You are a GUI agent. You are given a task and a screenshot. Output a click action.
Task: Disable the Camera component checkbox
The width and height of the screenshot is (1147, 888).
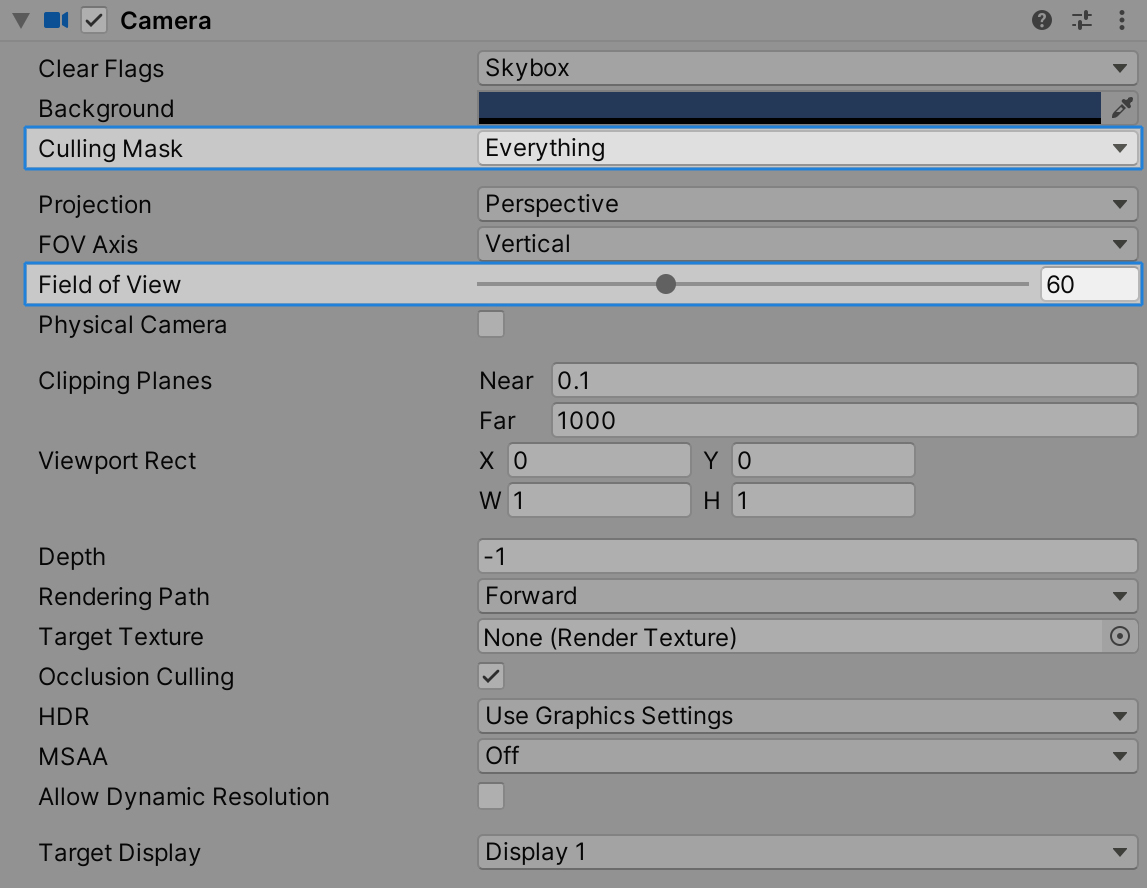(x=94, y=20)
